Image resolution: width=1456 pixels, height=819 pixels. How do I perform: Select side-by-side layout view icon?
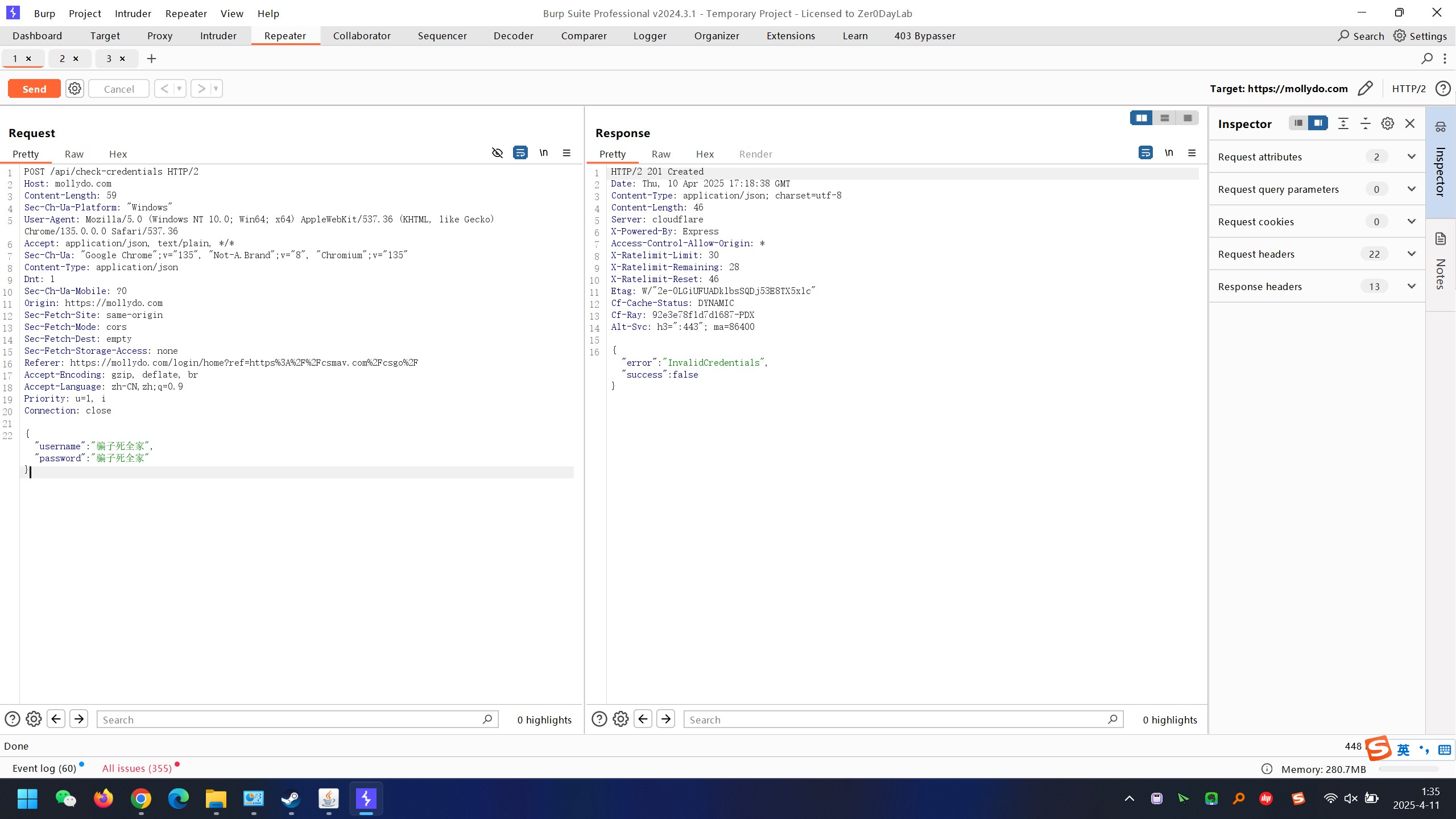(1141, 118)
